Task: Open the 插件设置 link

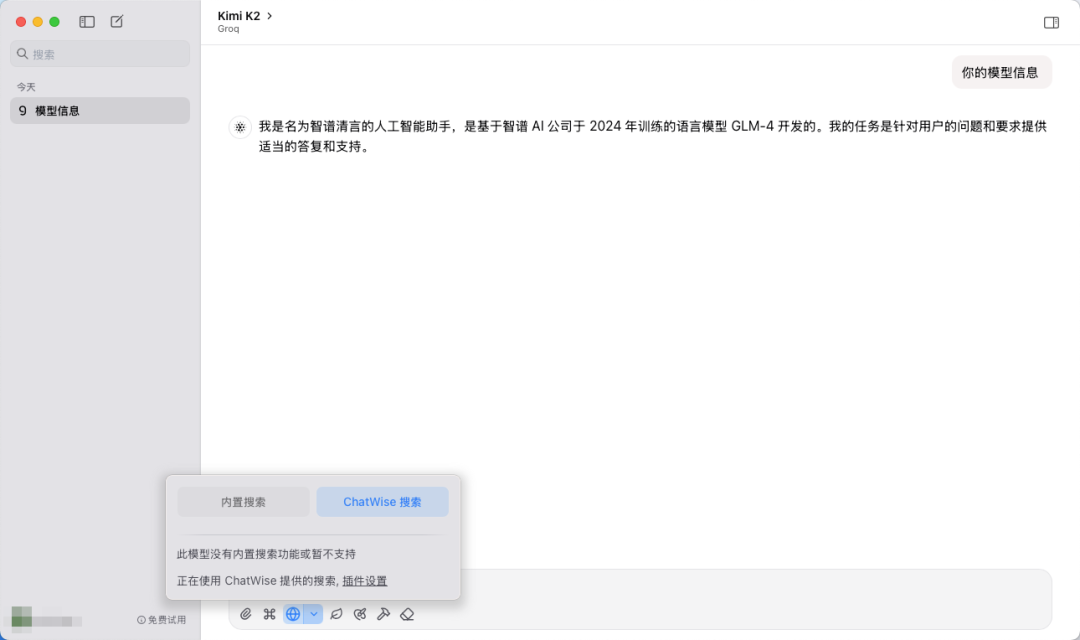Action: pos(364,581)
